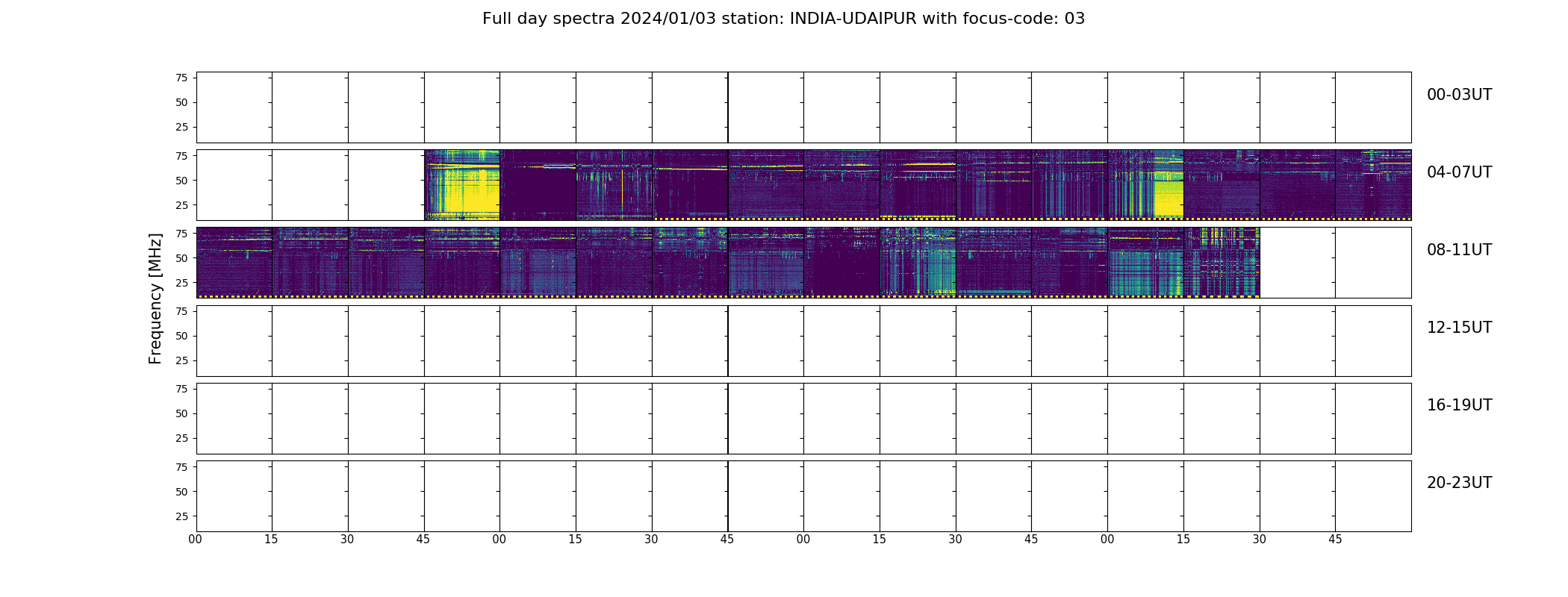Open the 10:30 spectrogram panel in 08-11UT row
The height and width of the screenshot is (597, 1568).
[994, 263]
